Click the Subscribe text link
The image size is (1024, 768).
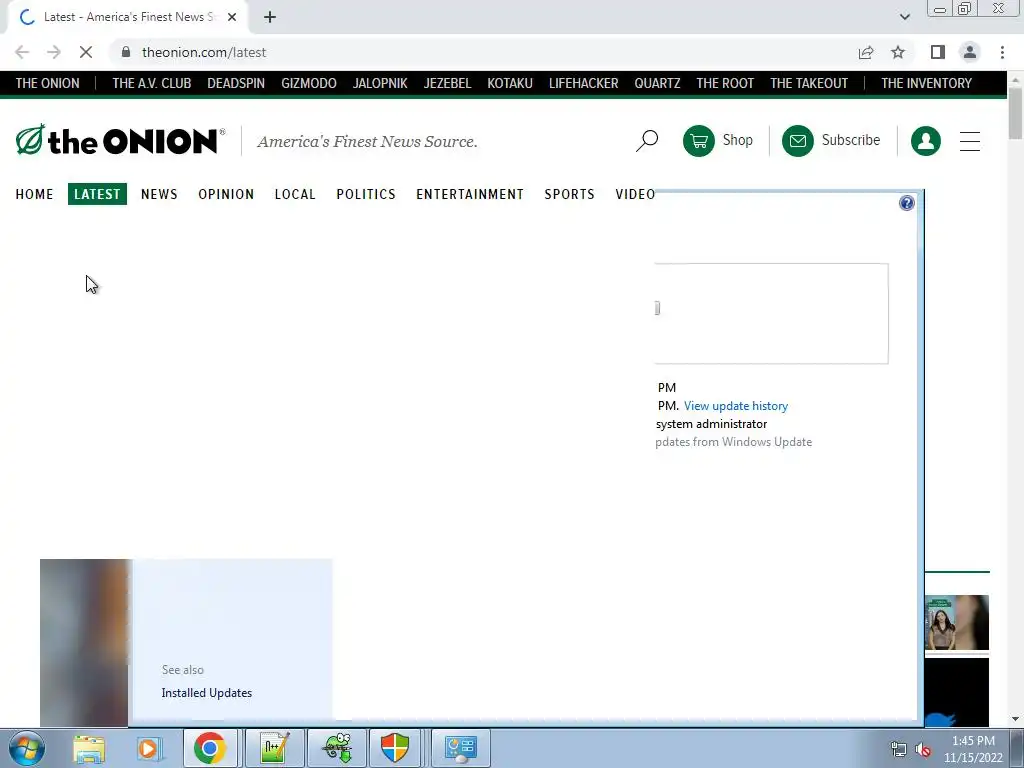coord(850,140)
